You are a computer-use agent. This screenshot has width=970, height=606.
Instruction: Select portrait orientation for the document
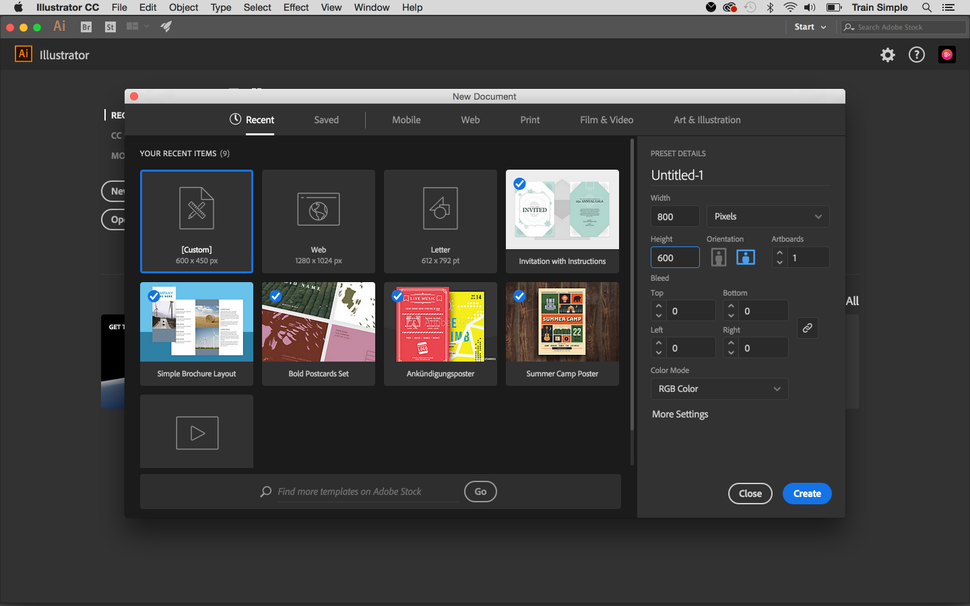click(718, 256)
